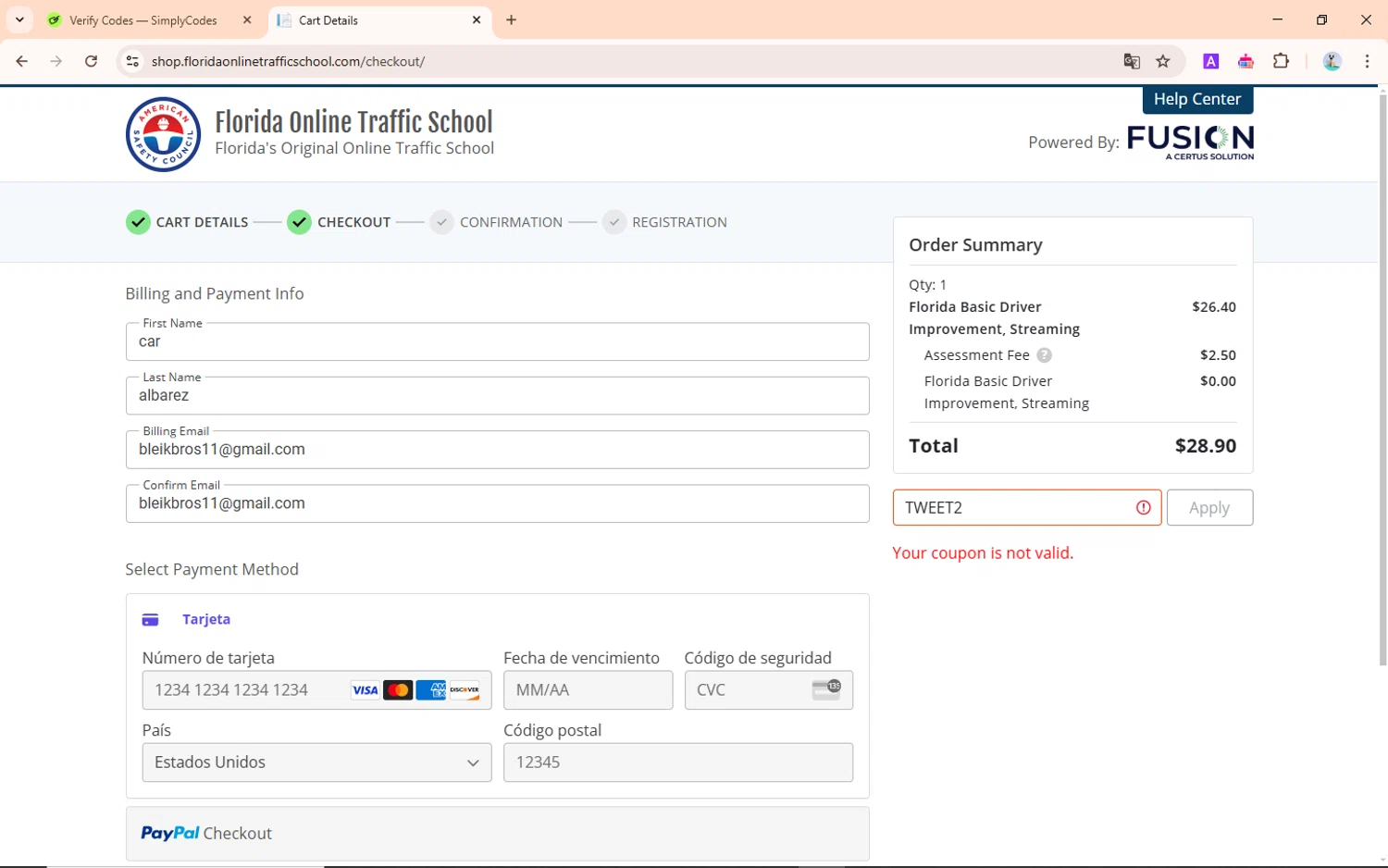Open the browser extensions puzzle icon
Screen dimensions: 1388x868
[1281, 61]
